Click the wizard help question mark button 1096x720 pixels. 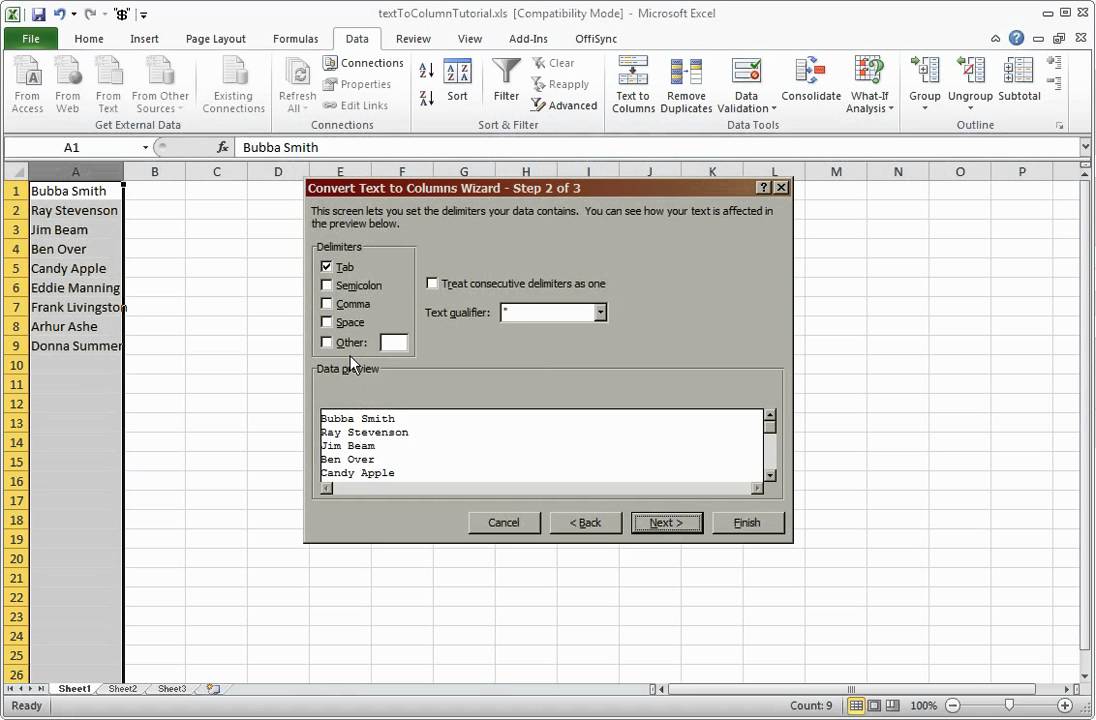(x=764, y=187)
